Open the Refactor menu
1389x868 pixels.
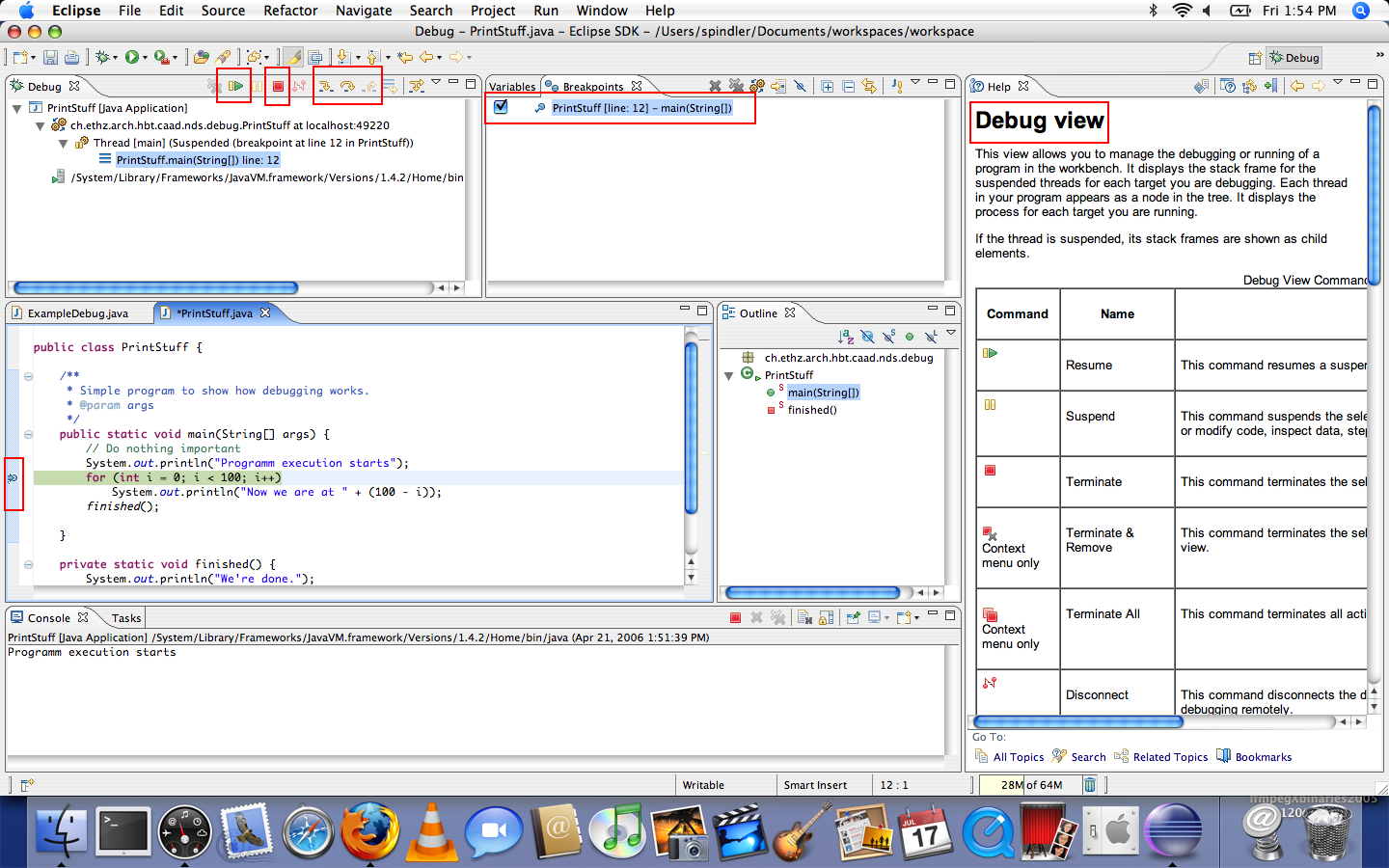point(290,11)
